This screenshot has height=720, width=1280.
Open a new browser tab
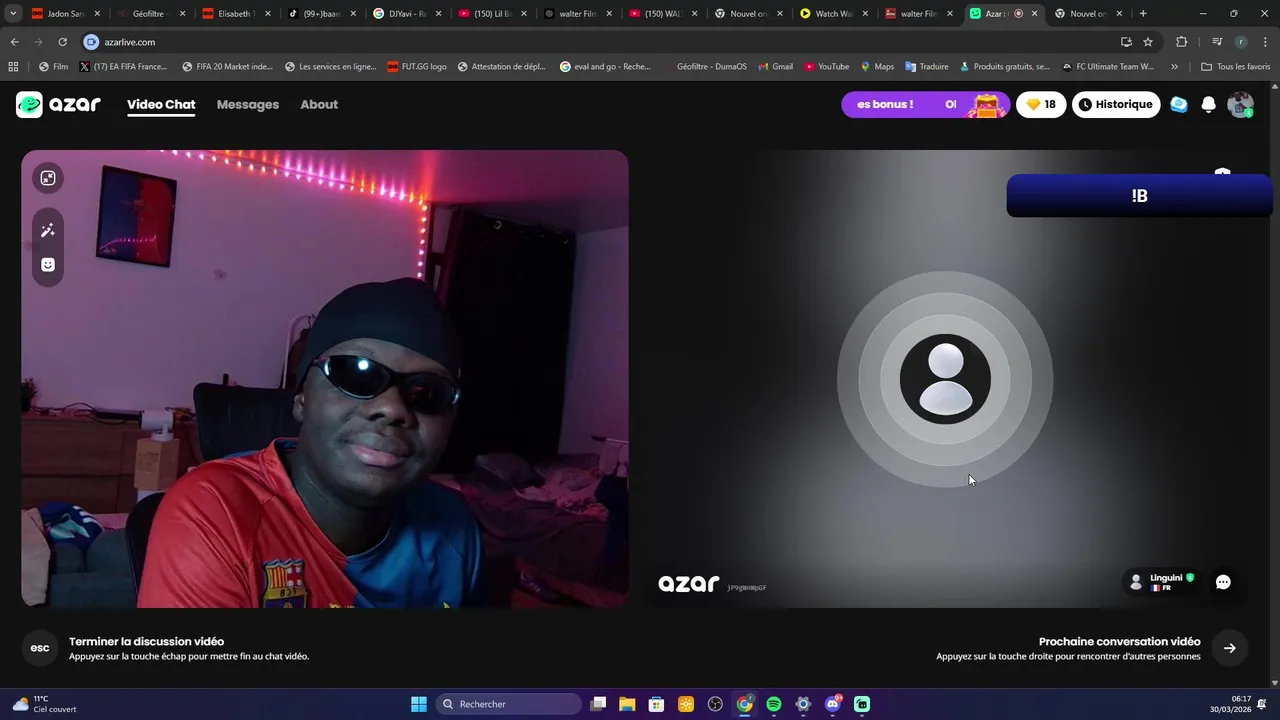1143,14
